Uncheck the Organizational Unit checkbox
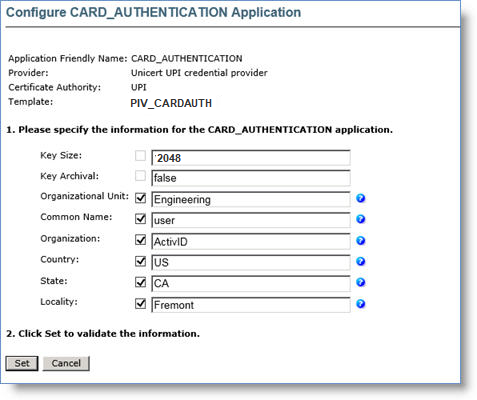 140,198
